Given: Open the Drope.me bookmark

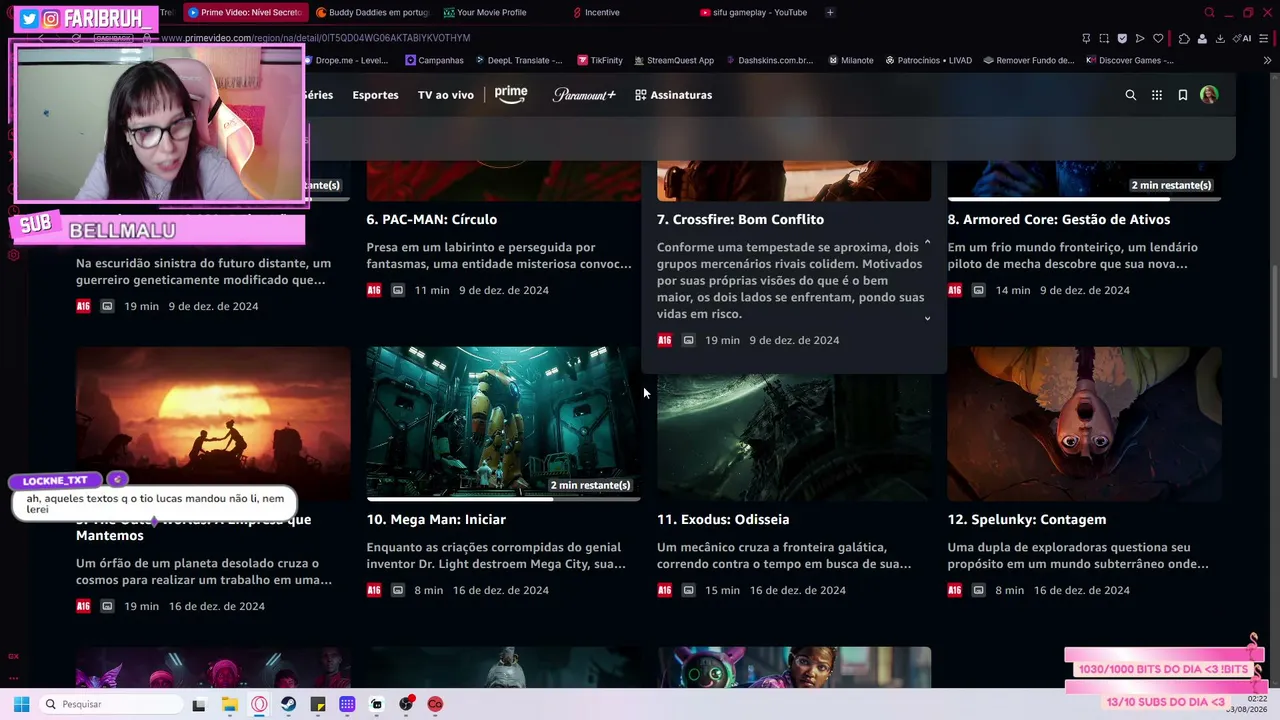Looking at the screenshot, I should click(x=345, y=60).
